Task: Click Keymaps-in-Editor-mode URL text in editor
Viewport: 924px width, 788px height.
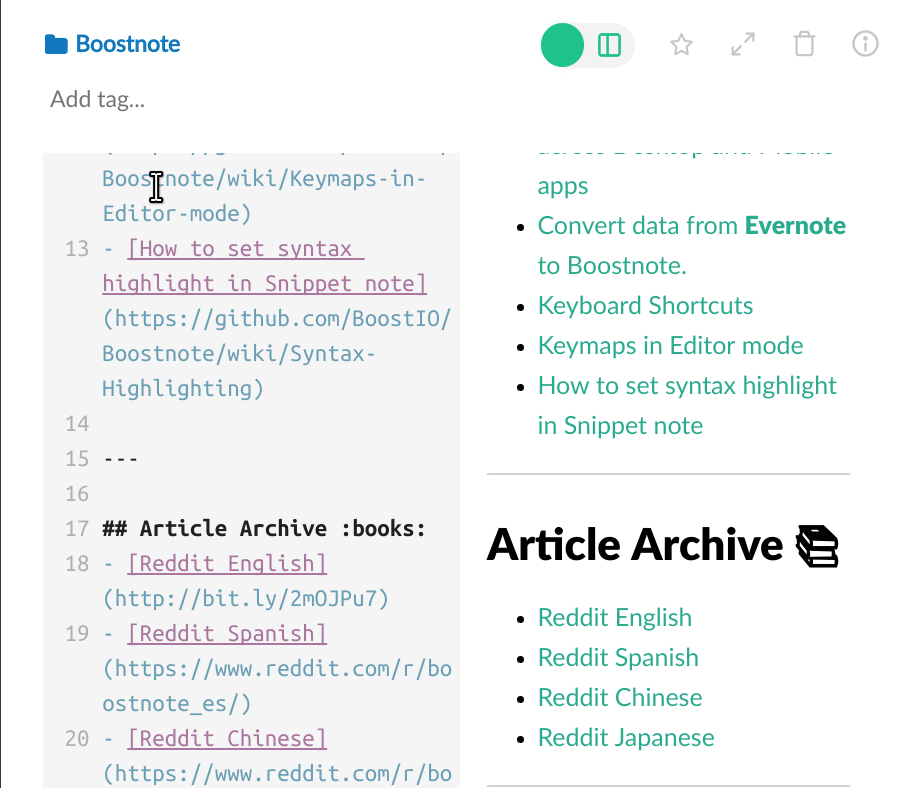Action: 263,196
